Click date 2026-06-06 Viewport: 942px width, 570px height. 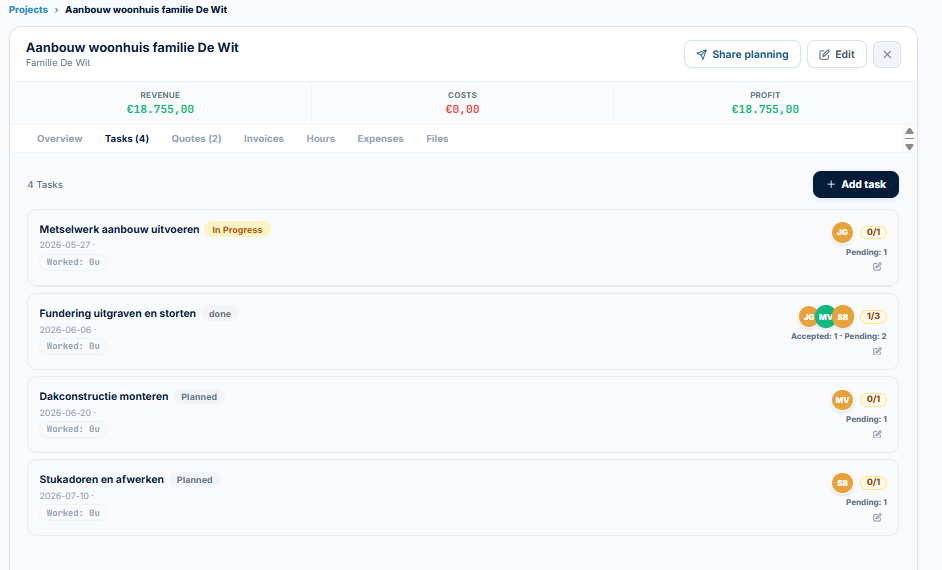pyautogui.click(x=65, y=330)
